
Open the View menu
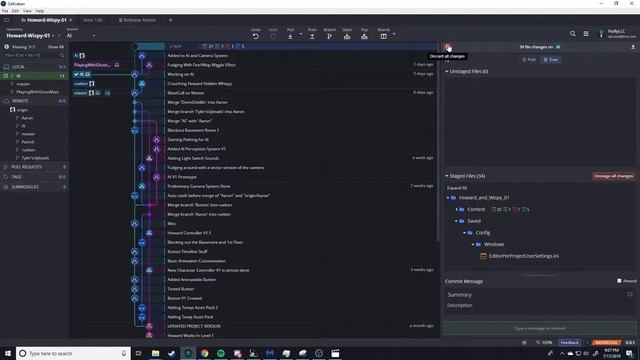click(27, 11)
